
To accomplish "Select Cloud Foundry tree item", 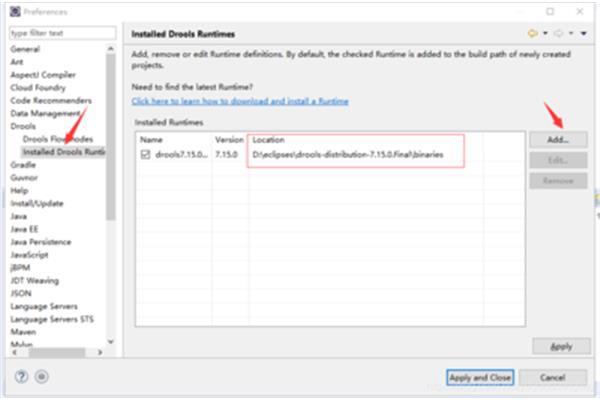I will coord(38,88).
